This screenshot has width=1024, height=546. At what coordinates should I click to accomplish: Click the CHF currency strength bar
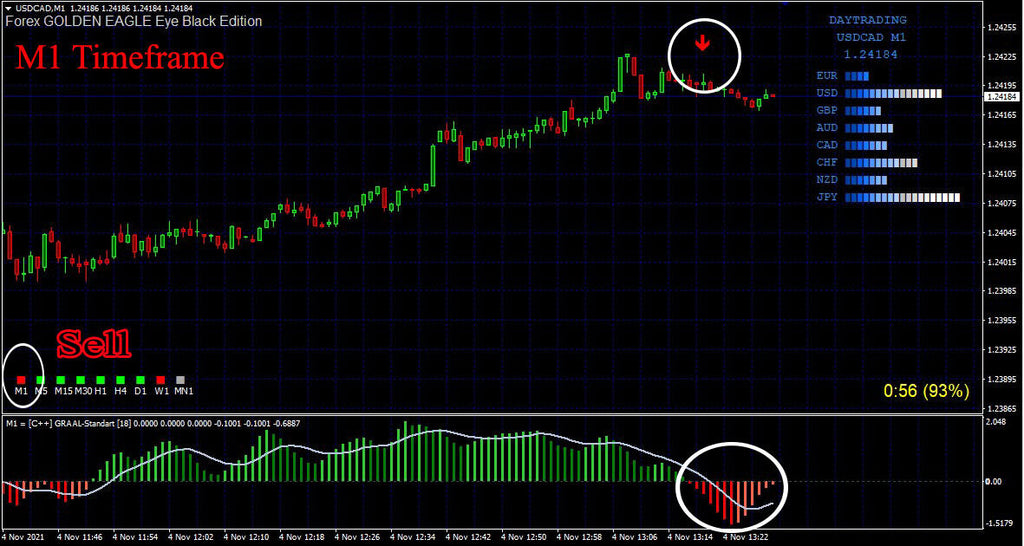click(x=882, y=163)
